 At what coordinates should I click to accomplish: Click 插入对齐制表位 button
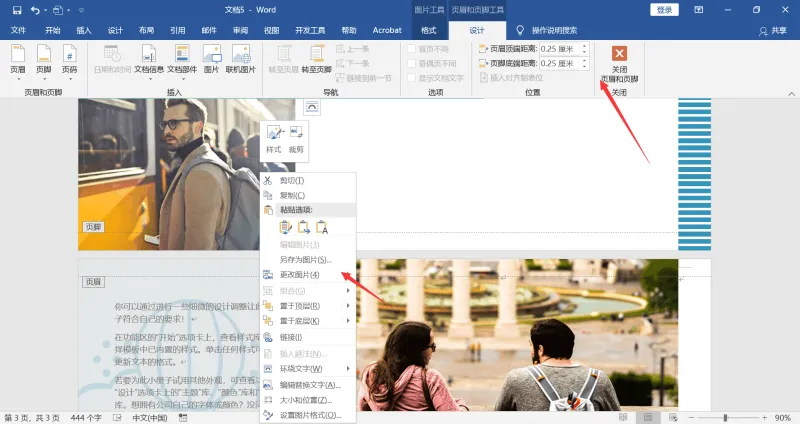pos(512,78)
